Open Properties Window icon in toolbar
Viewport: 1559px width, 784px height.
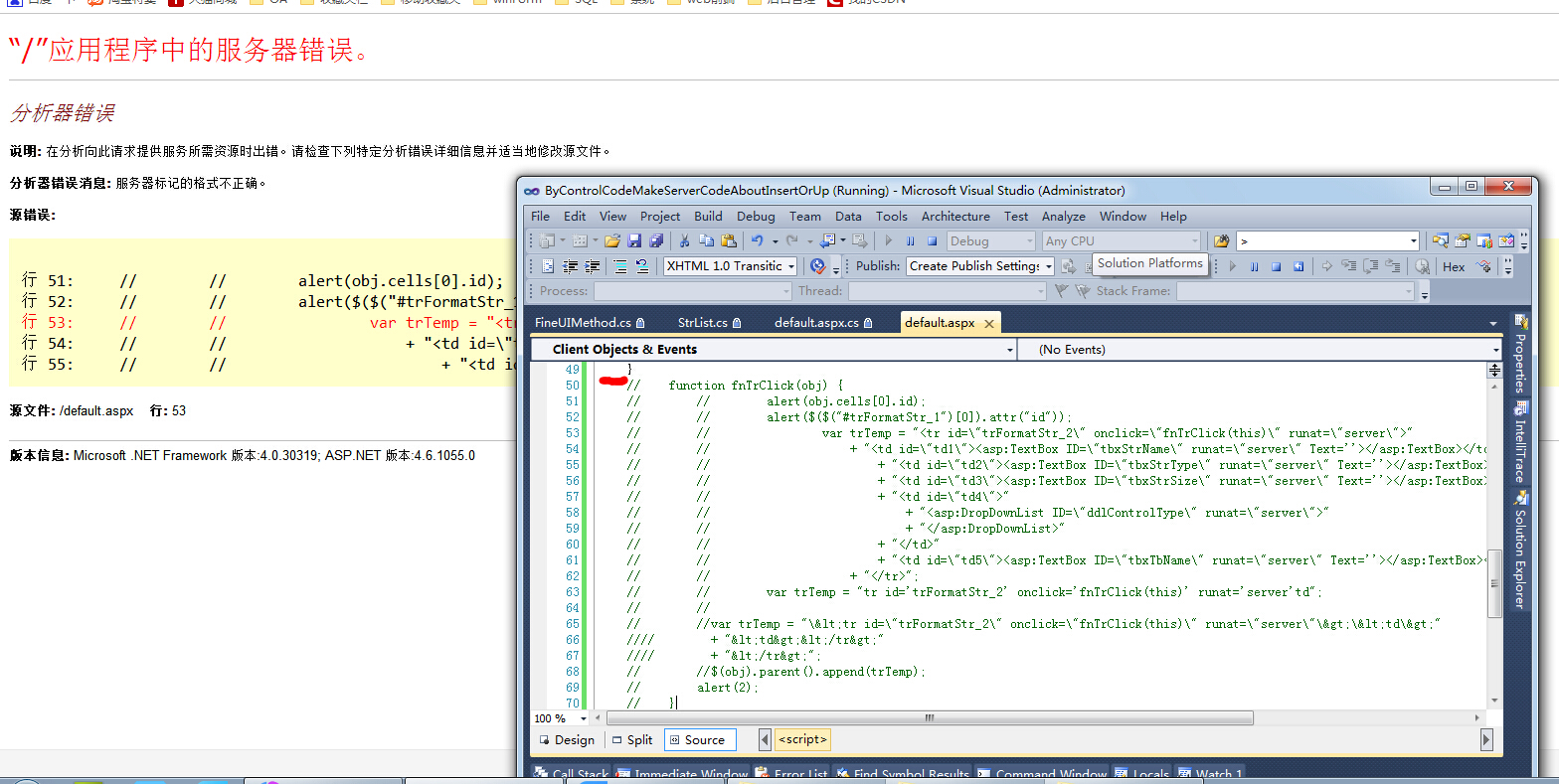point(1463,240)
